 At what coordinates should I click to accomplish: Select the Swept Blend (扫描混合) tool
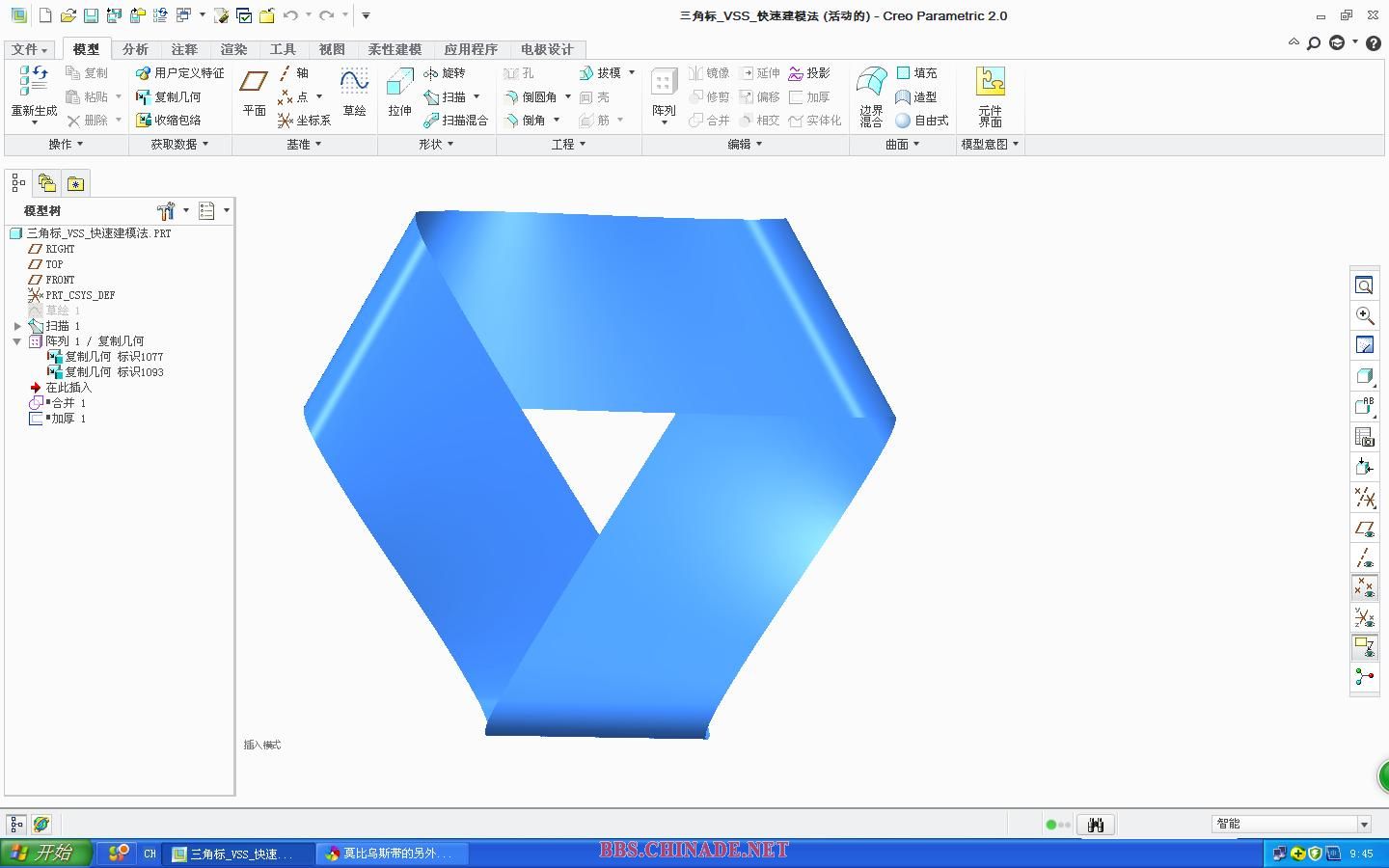pos(455,121)
